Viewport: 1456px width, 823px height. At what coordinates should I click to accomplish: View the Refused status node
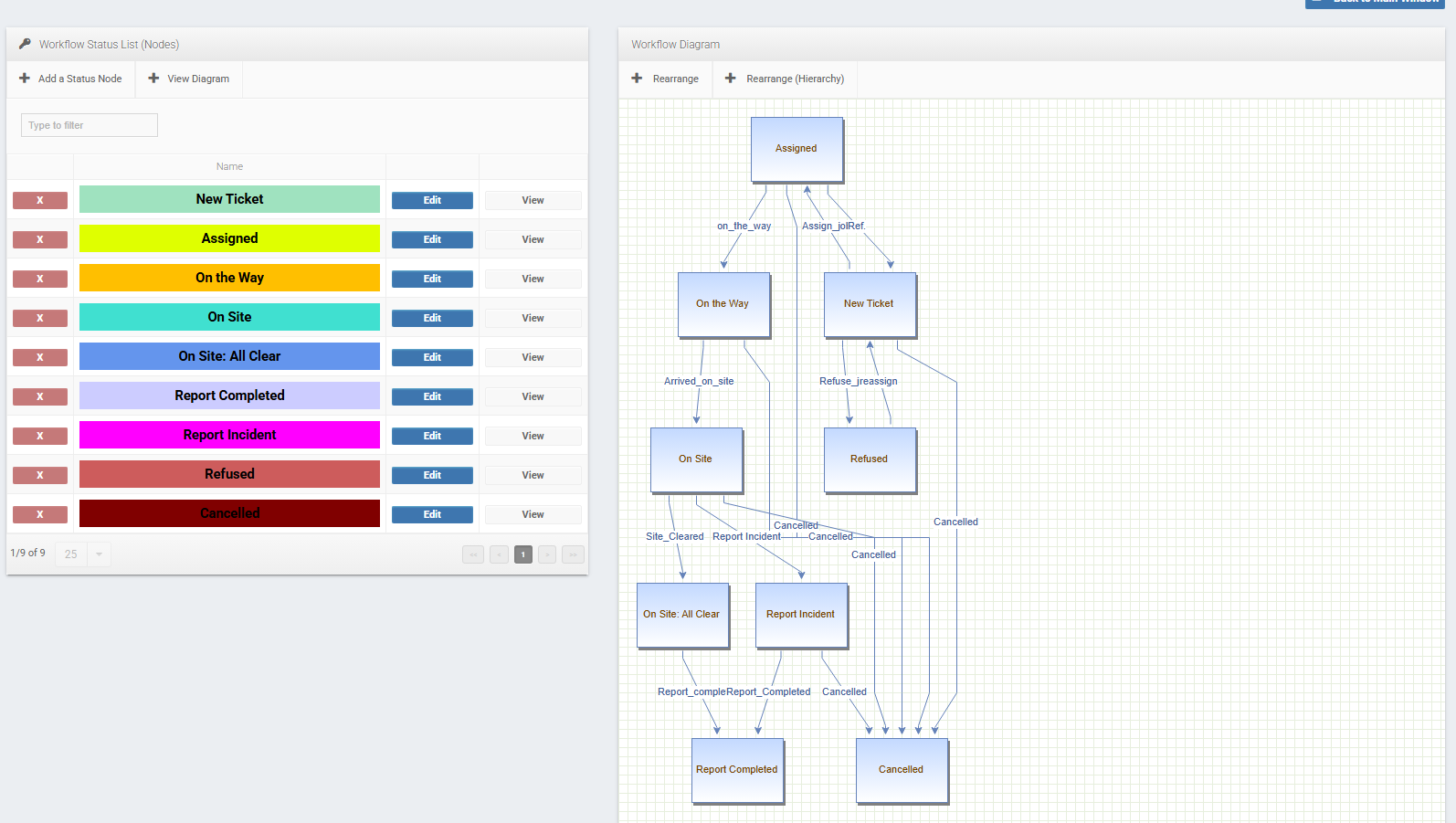tap(533, 475)
